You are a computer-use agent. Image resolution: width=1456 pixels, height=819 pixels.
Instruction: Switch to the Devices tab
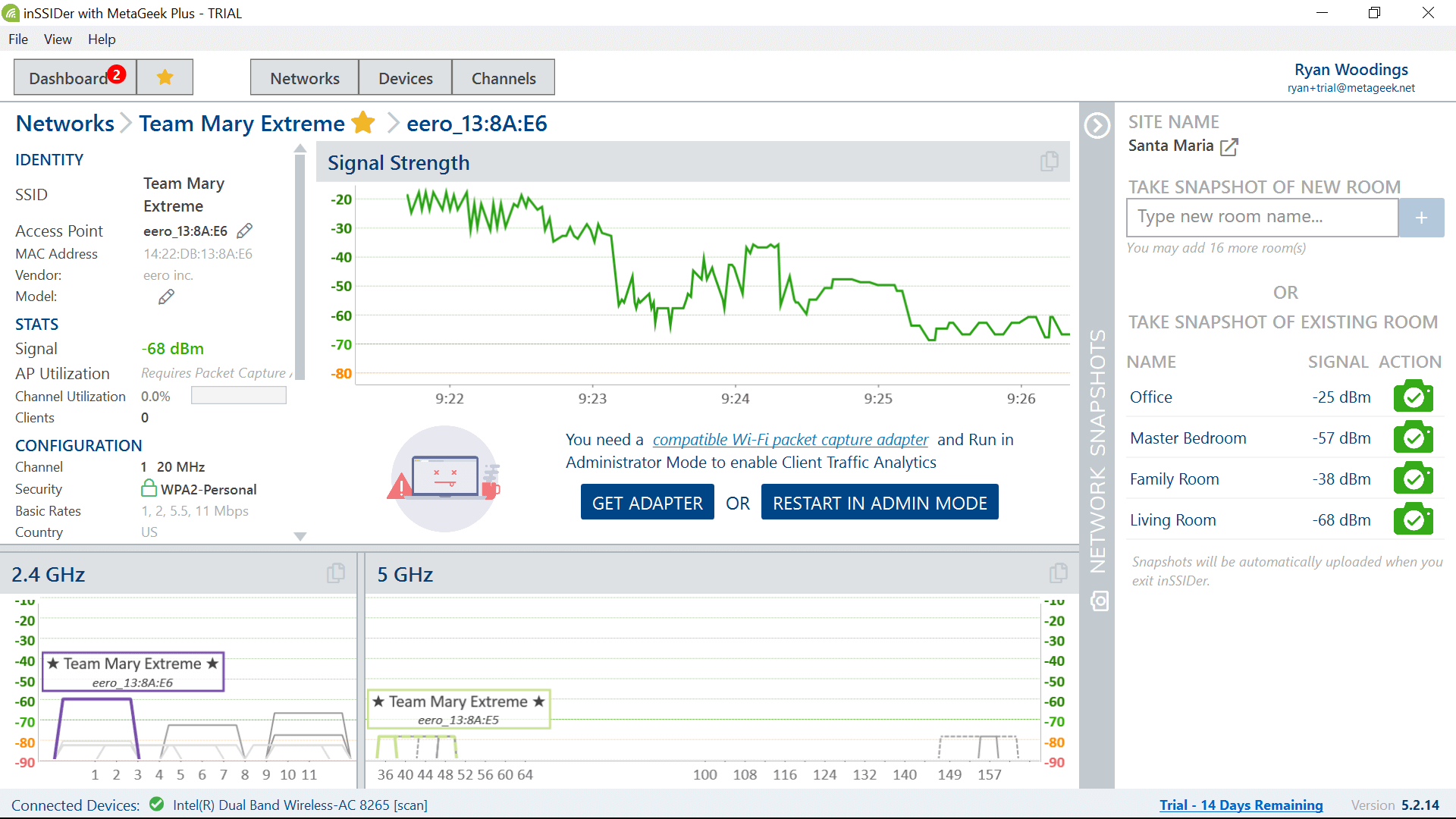coord(406,77)
